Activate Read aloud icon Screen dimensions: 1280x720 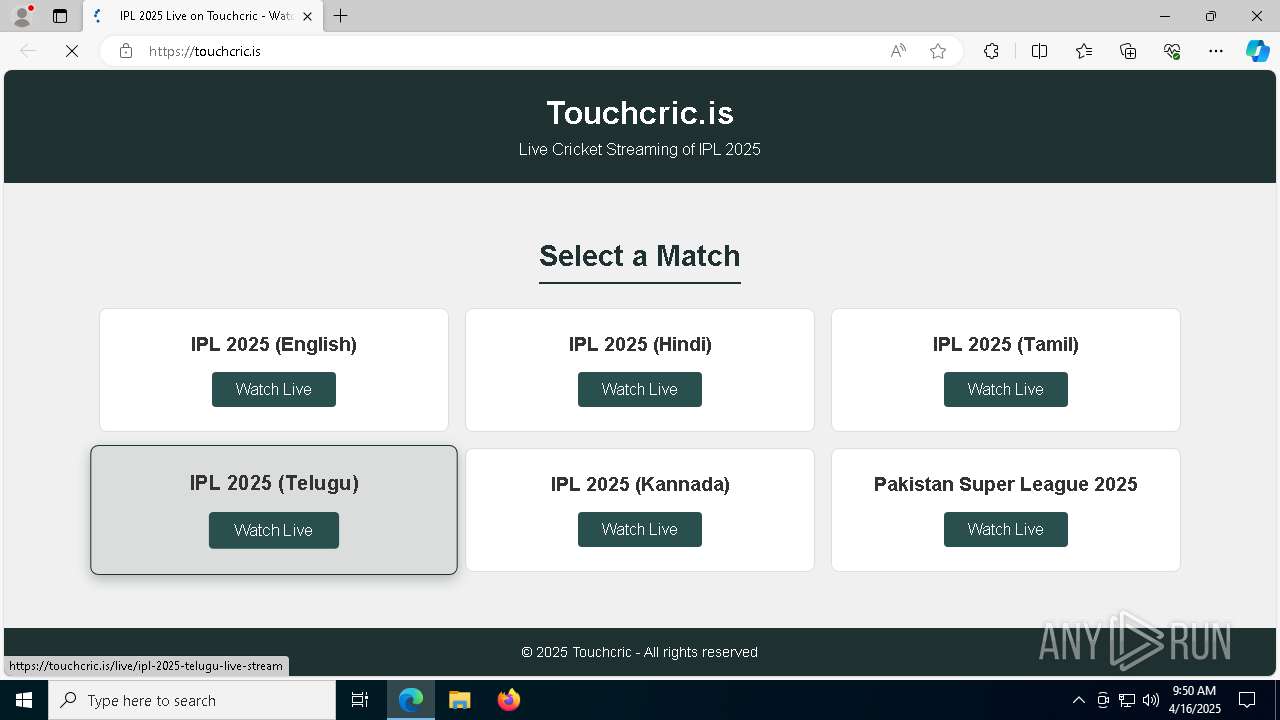coord(898,51)
